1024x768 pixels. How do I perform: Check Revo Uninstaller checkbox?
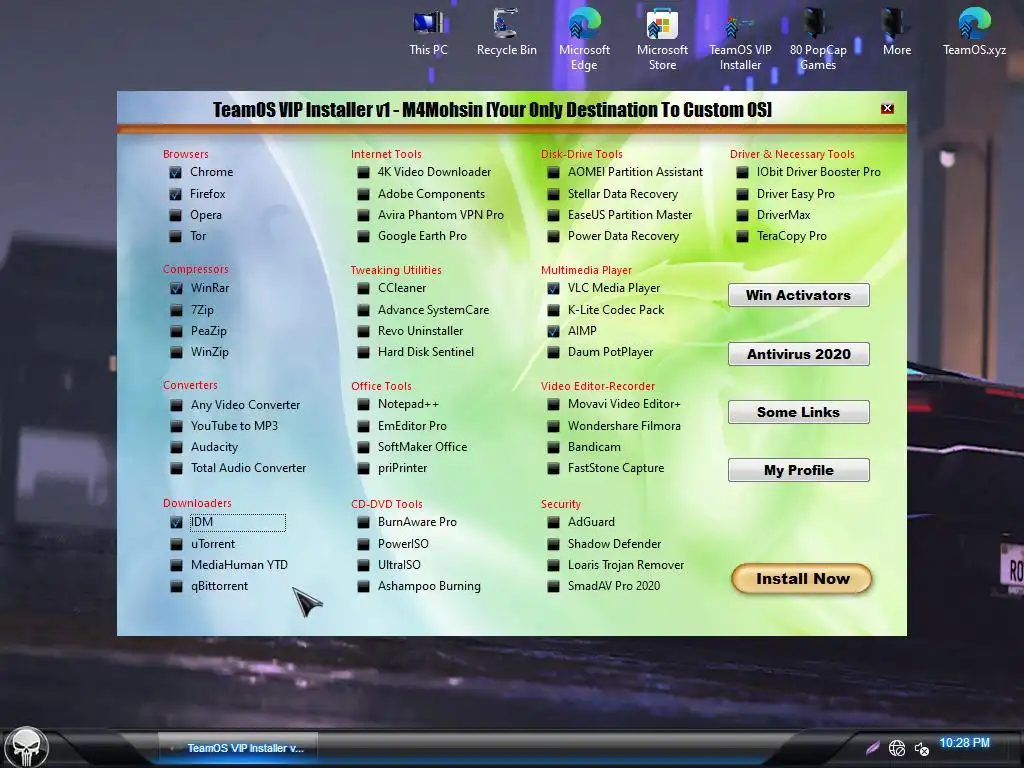[364, 331]
